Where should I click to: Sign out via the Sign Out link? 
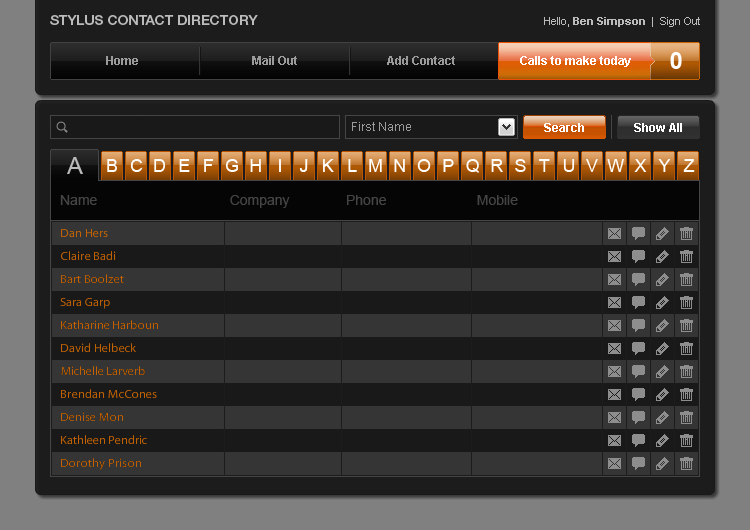[x=679, y=21]
